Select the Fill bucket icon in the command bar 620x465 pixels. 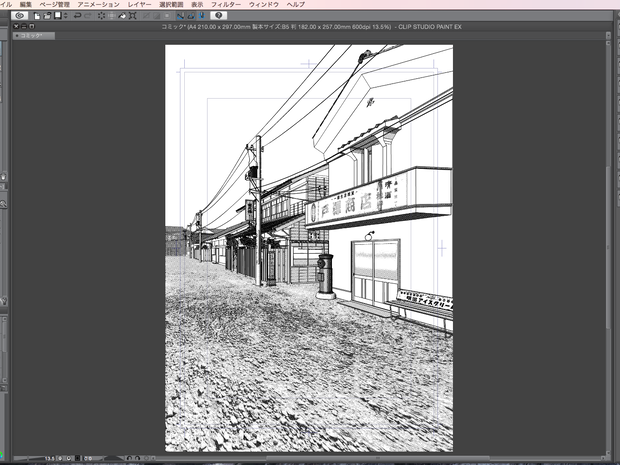[122, 16]
